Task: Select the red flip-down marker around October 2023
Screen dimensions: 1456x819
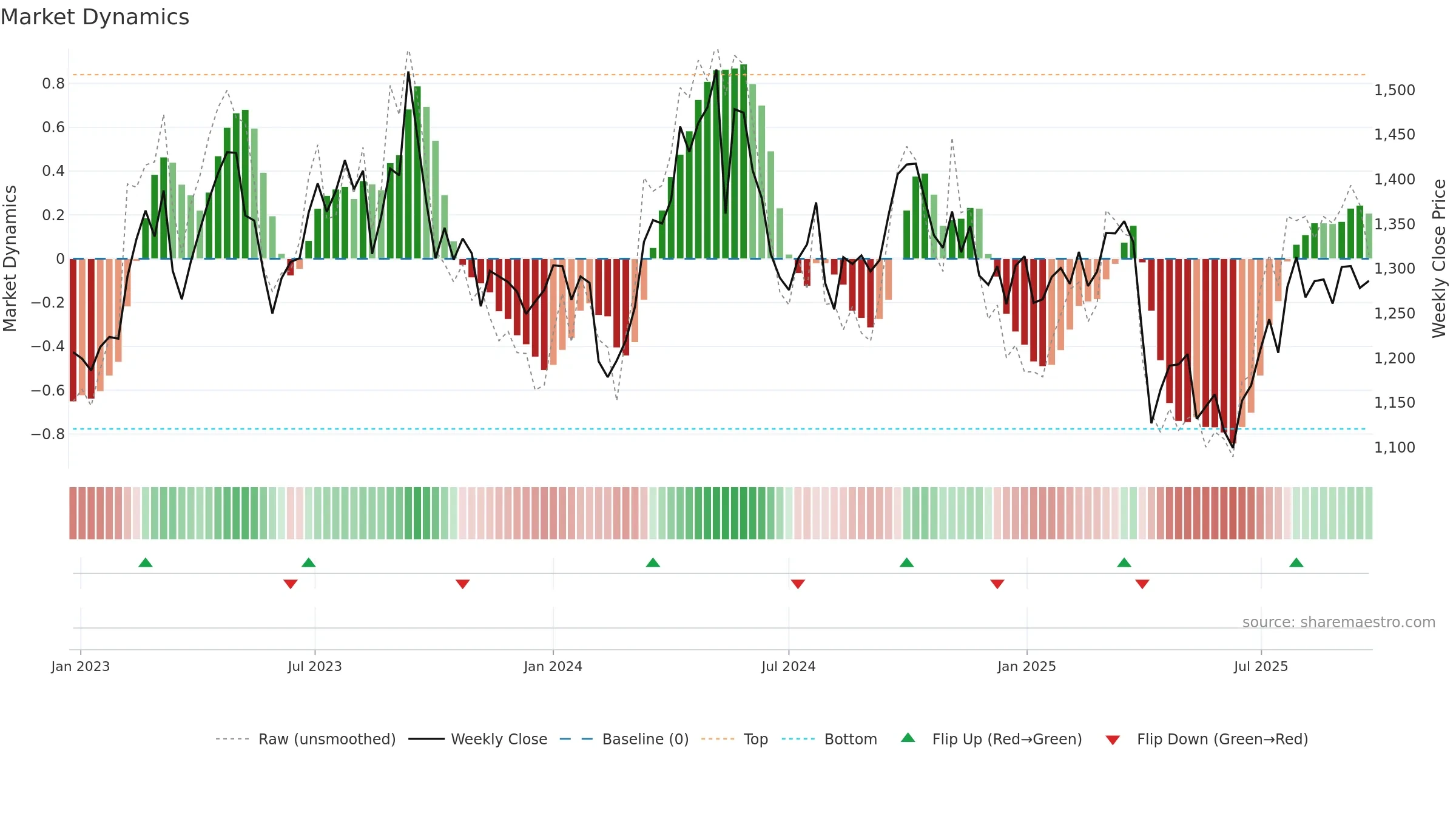Action: [x=463, y=584]
